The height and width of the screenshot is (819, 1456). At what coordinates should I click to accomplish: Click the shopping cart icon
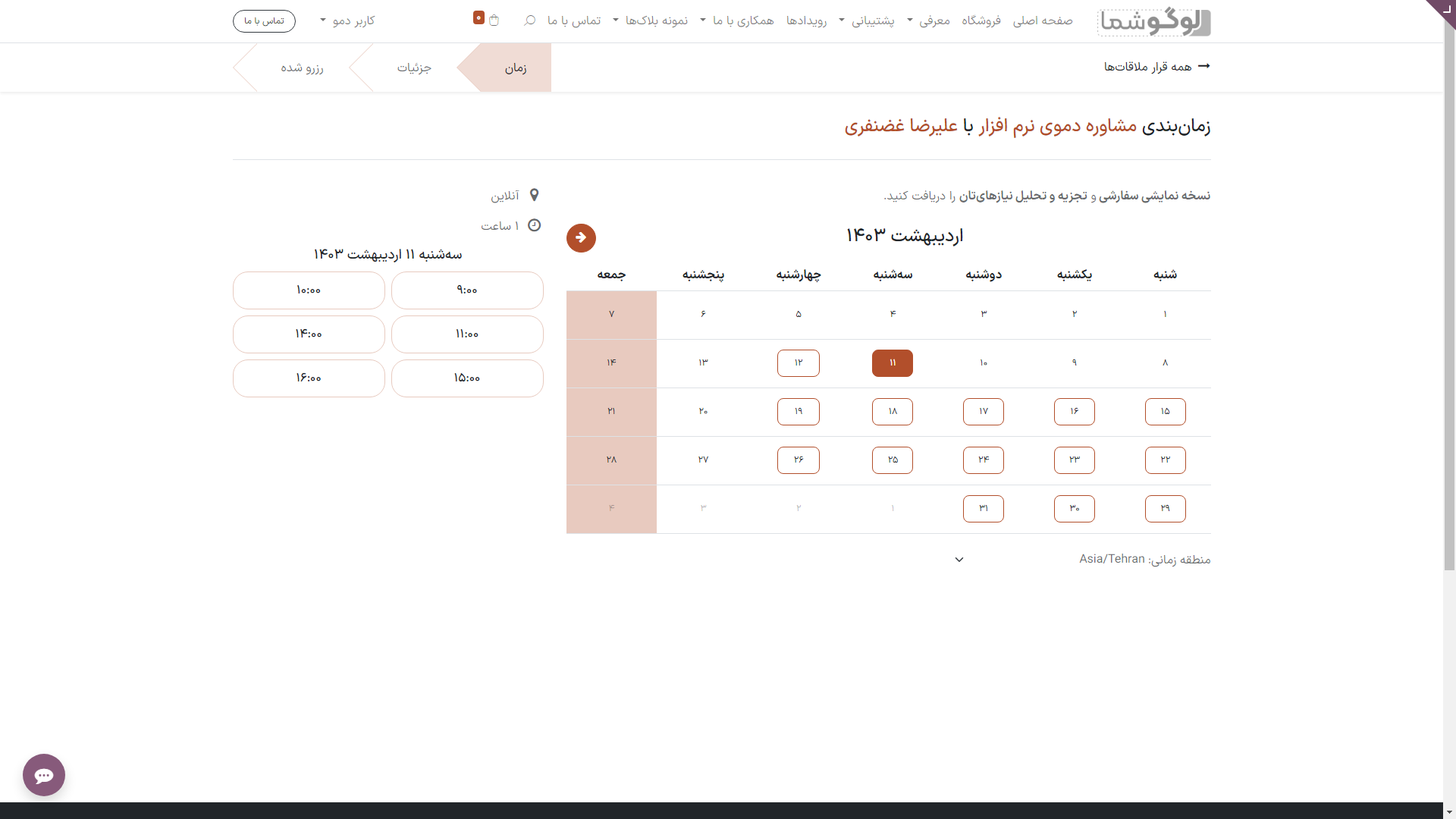(x=494, y=20)
